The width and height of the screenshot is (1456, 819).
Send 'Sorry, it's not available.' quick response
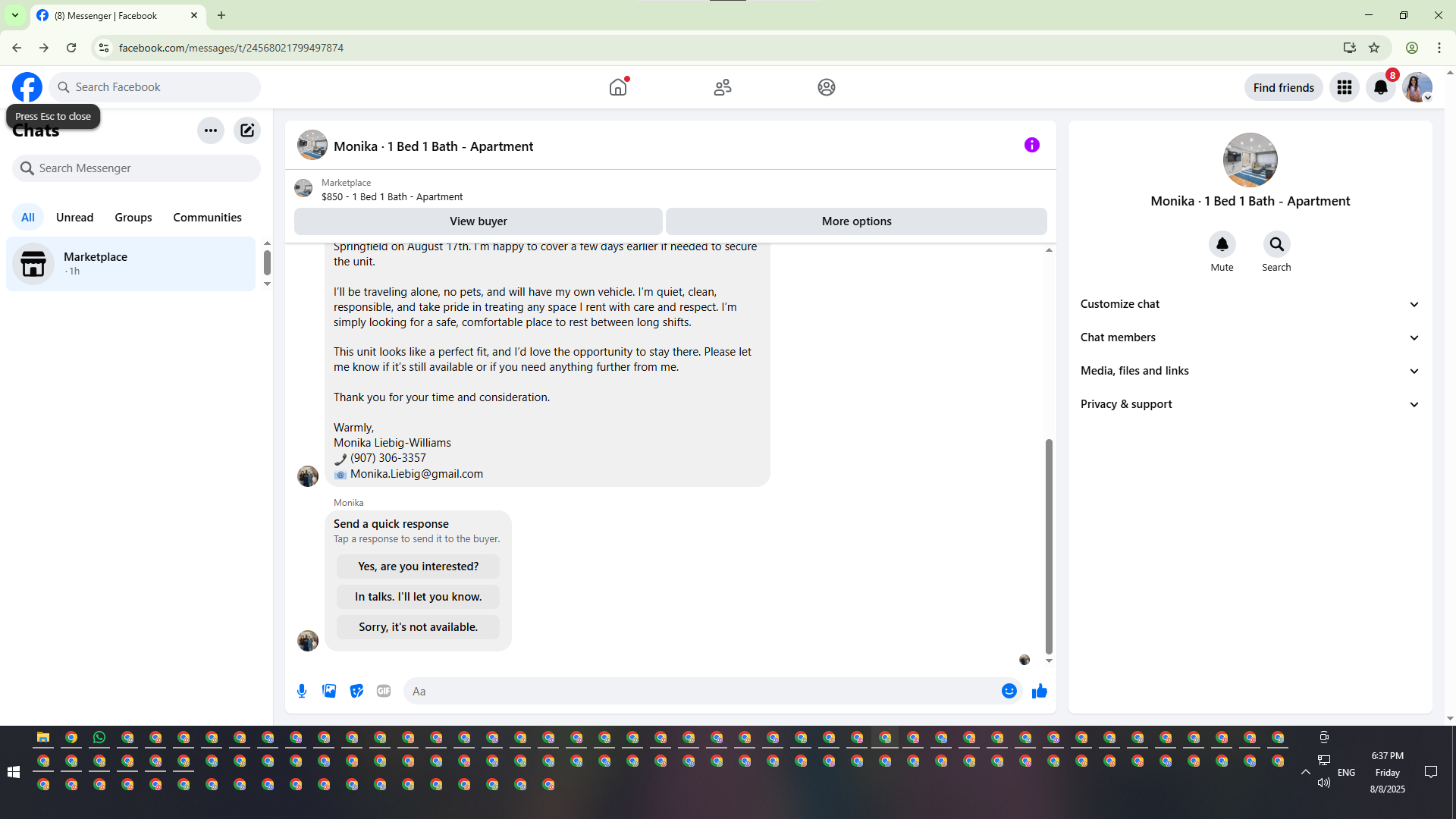coord(418,627)
